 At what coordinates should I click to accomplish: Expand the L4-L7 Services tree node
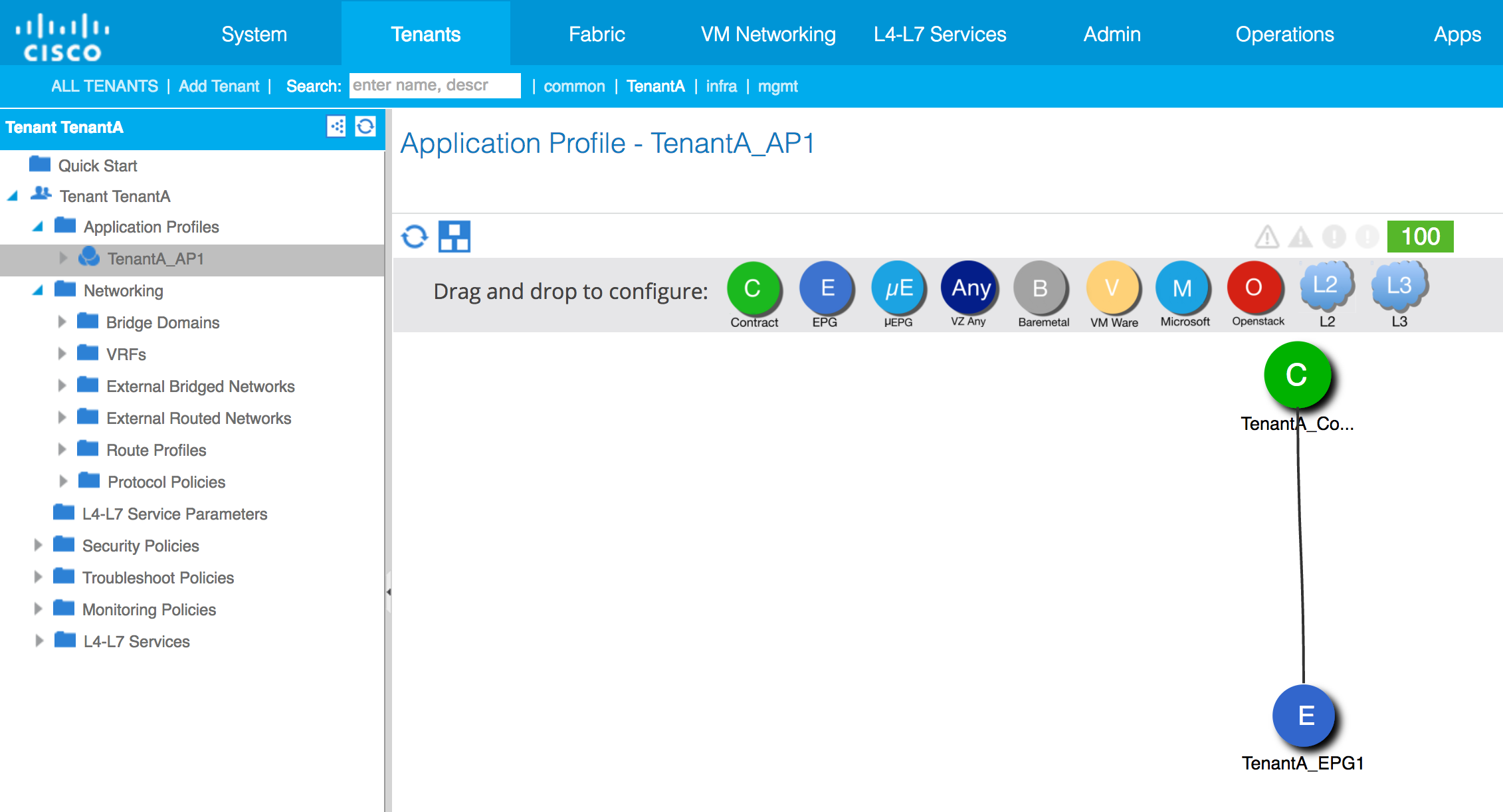pos(39,641)
